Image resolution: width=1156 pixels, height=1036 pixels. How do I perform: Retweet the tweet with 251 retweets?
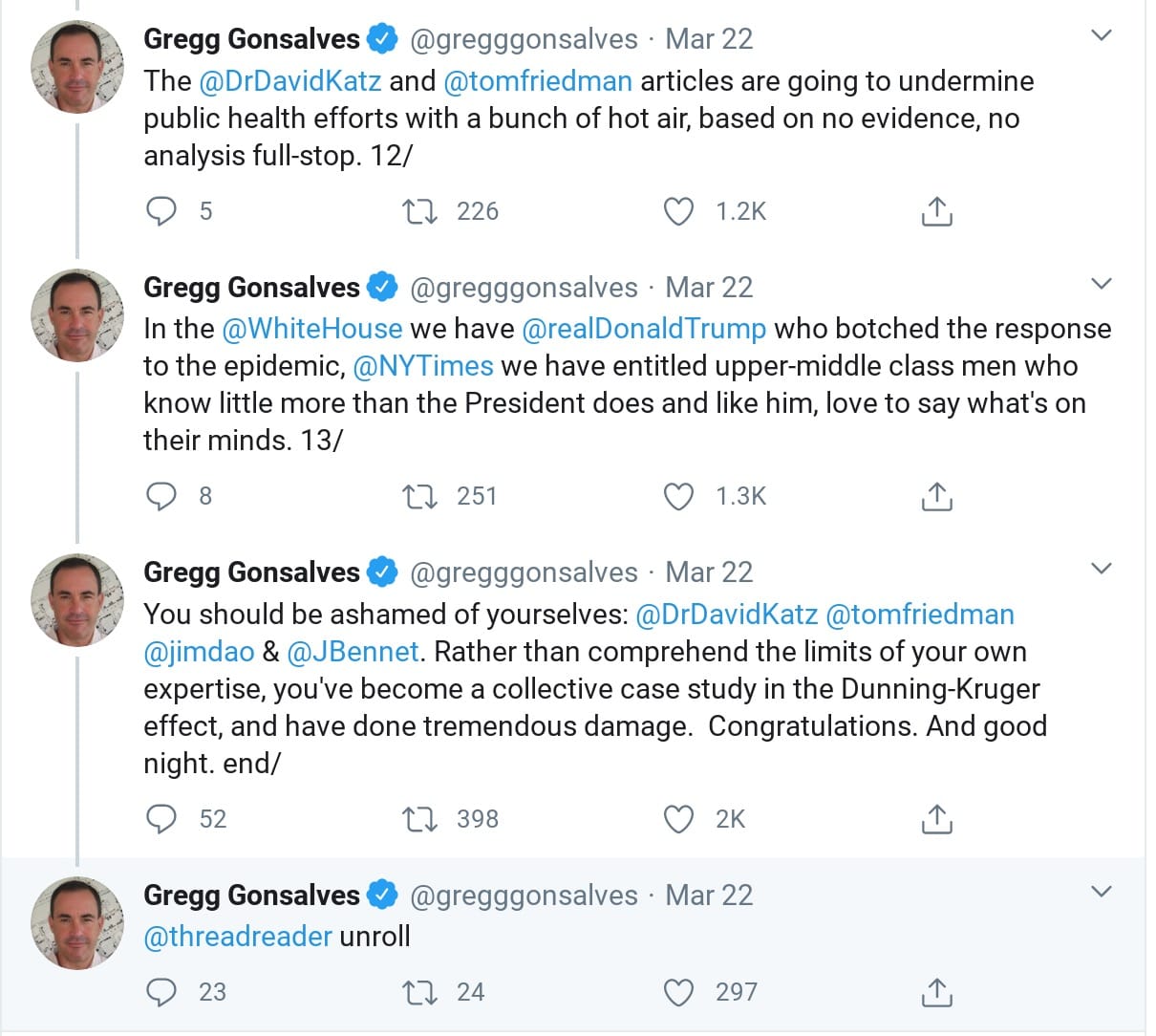click(x=418, y=496)
